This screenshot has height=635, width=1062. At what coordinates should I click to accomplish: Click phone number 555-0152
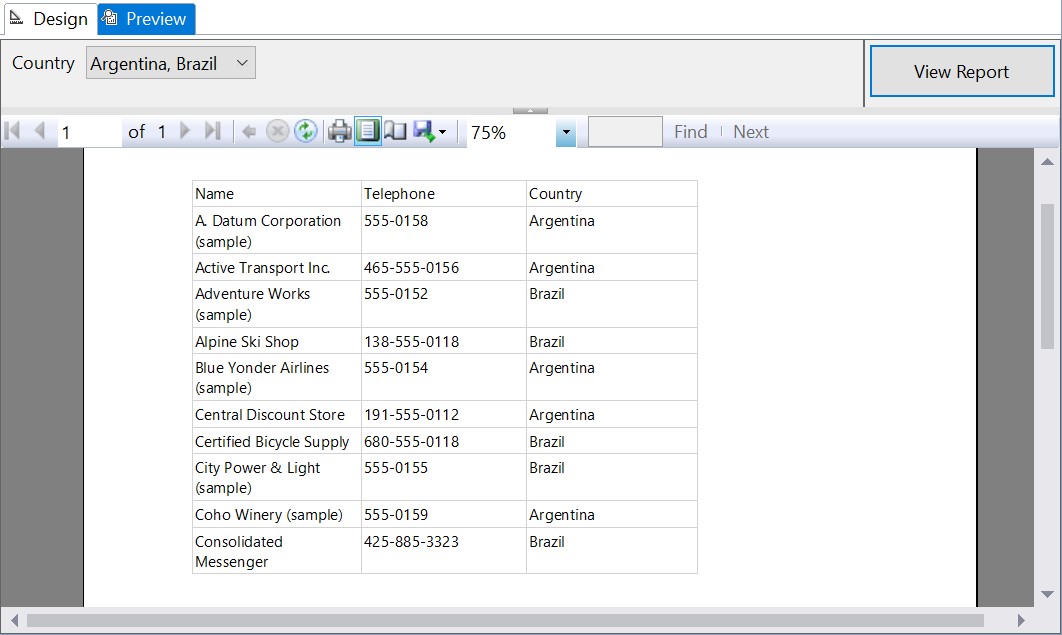(x=396, y=294)
